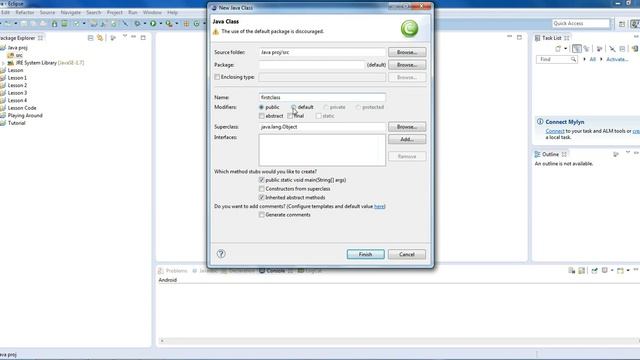The width and height of the screenshot is (640, 360).
Task: Expand the JRE System Library node
Action: click(3, 63)
